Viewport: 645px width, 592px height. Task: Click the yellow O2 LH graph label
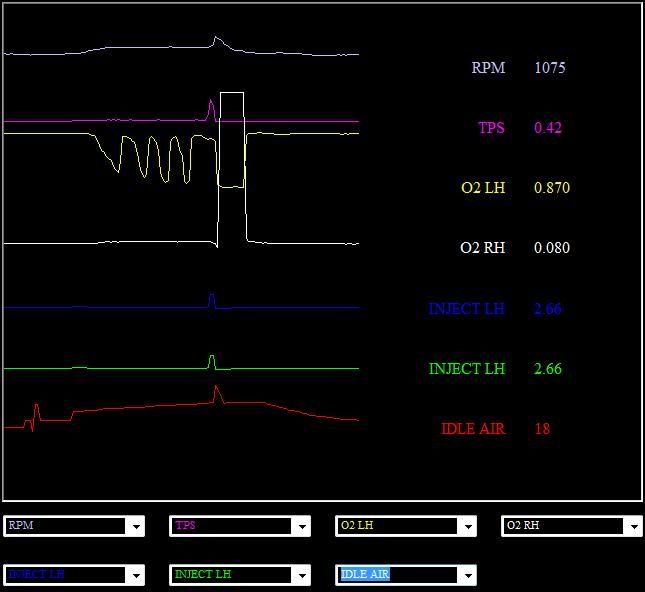point(483,188)
